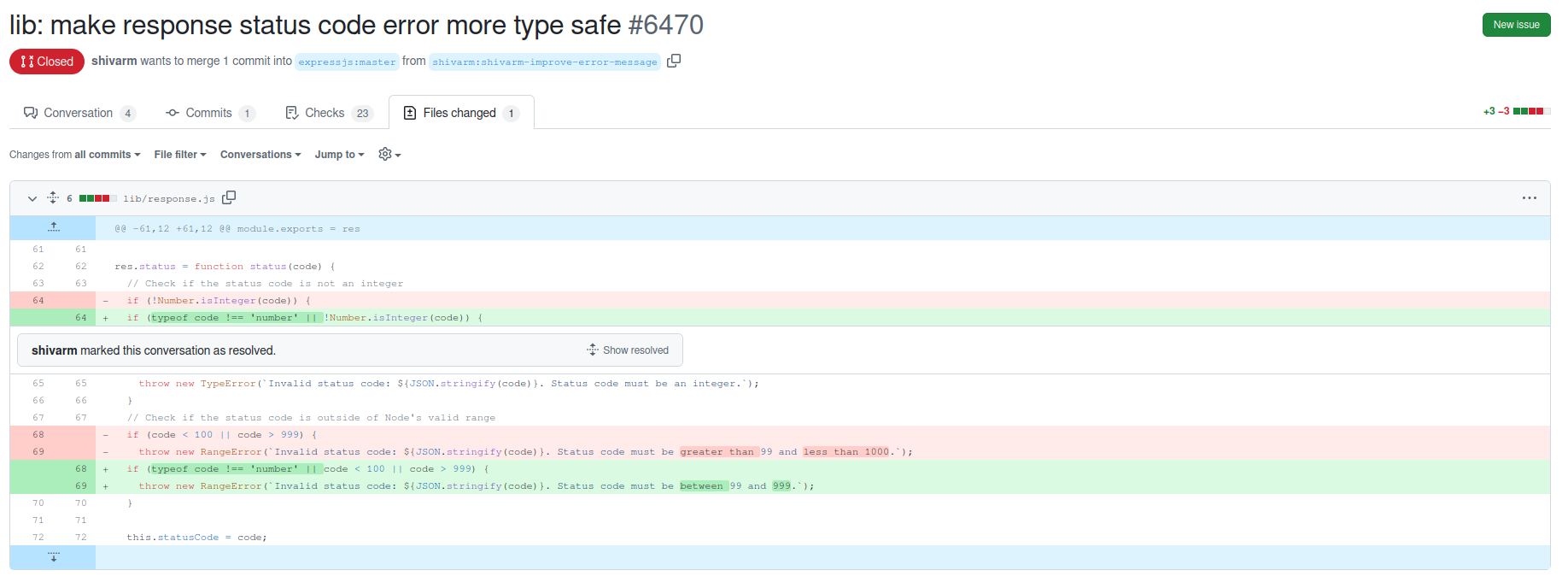This screenshot has height=588, width=1568.
Task: Open Changes from all commits dropdown
Action: (x=74, y=155)
